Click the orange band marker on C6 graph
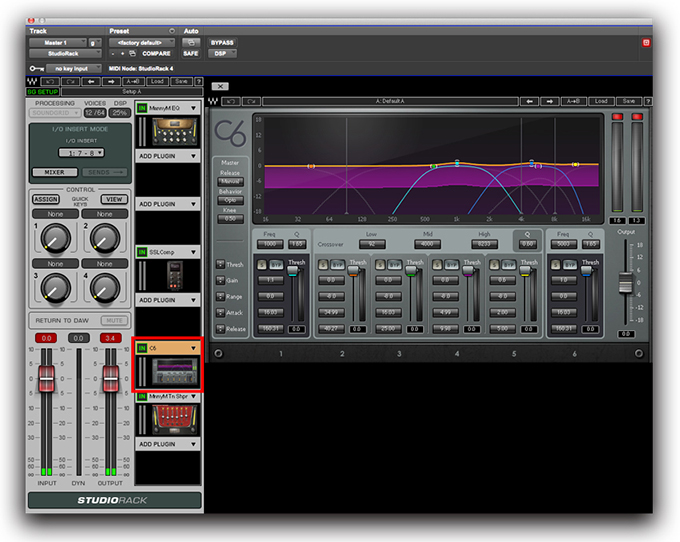The image size is (680, 542). tap(311, 166)
